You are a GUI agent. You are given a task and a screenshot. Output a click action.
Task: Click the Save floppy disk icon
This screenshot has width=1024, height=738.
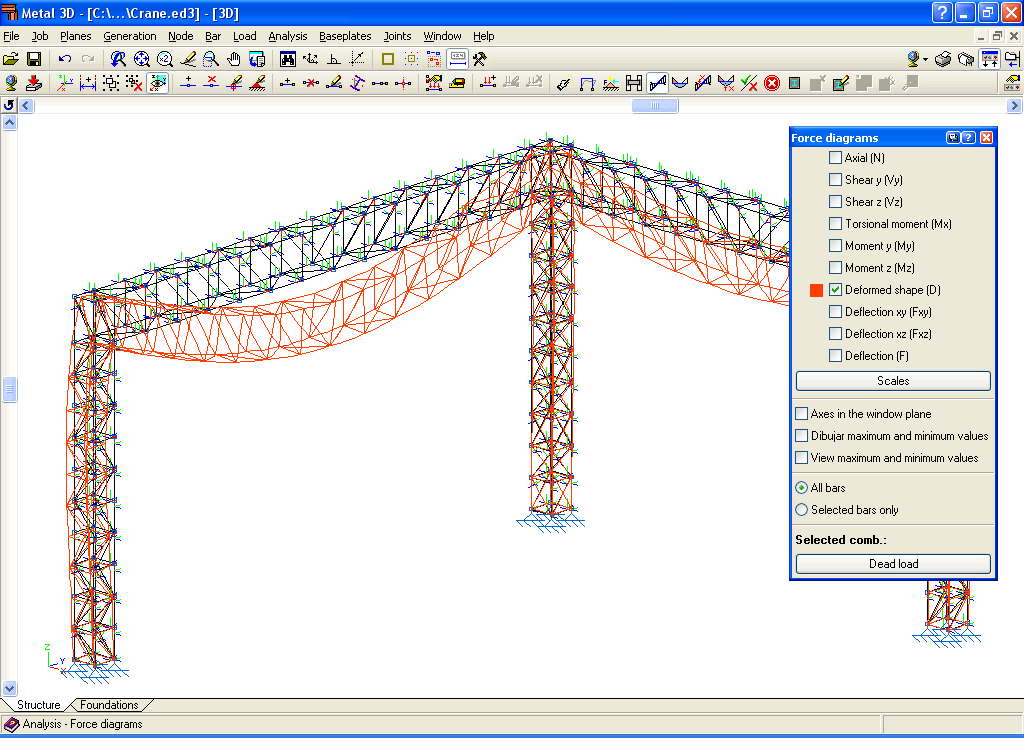33,59
